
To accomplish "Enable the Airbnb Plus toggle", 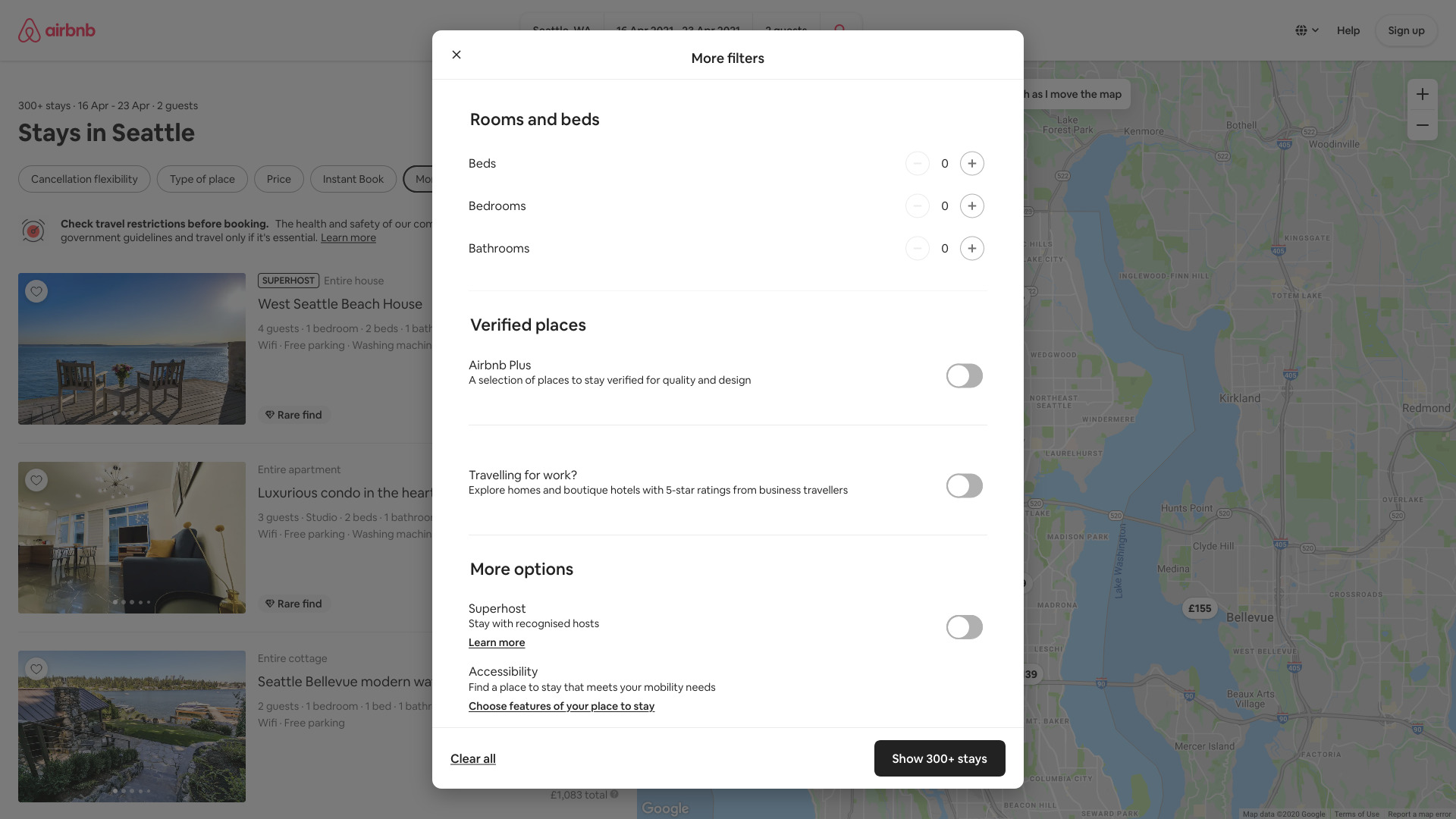I will click(964, 376).
